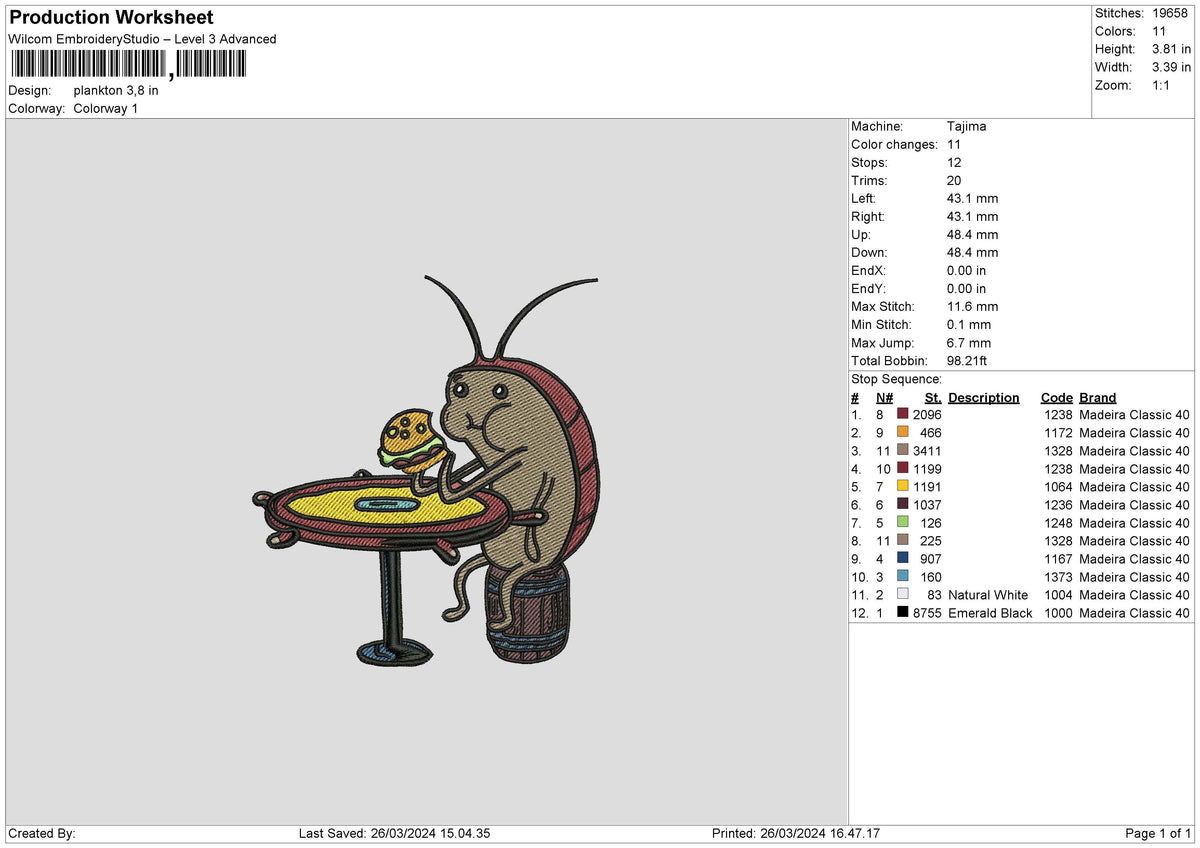Image resolution: width=1200 pixels, height=848 pixels.
Task: Select the Code column header
Action: pos(1056,397)
